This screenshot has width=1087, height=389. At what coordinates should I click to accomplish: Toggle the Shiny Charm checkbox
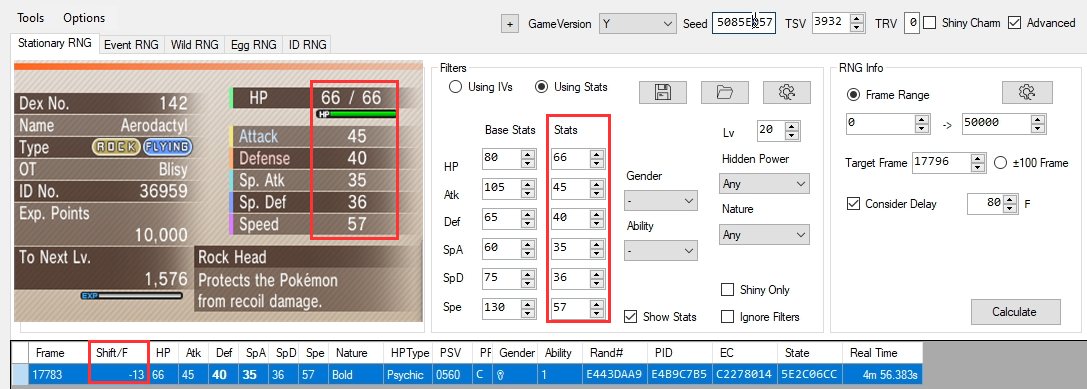[930, 23]
